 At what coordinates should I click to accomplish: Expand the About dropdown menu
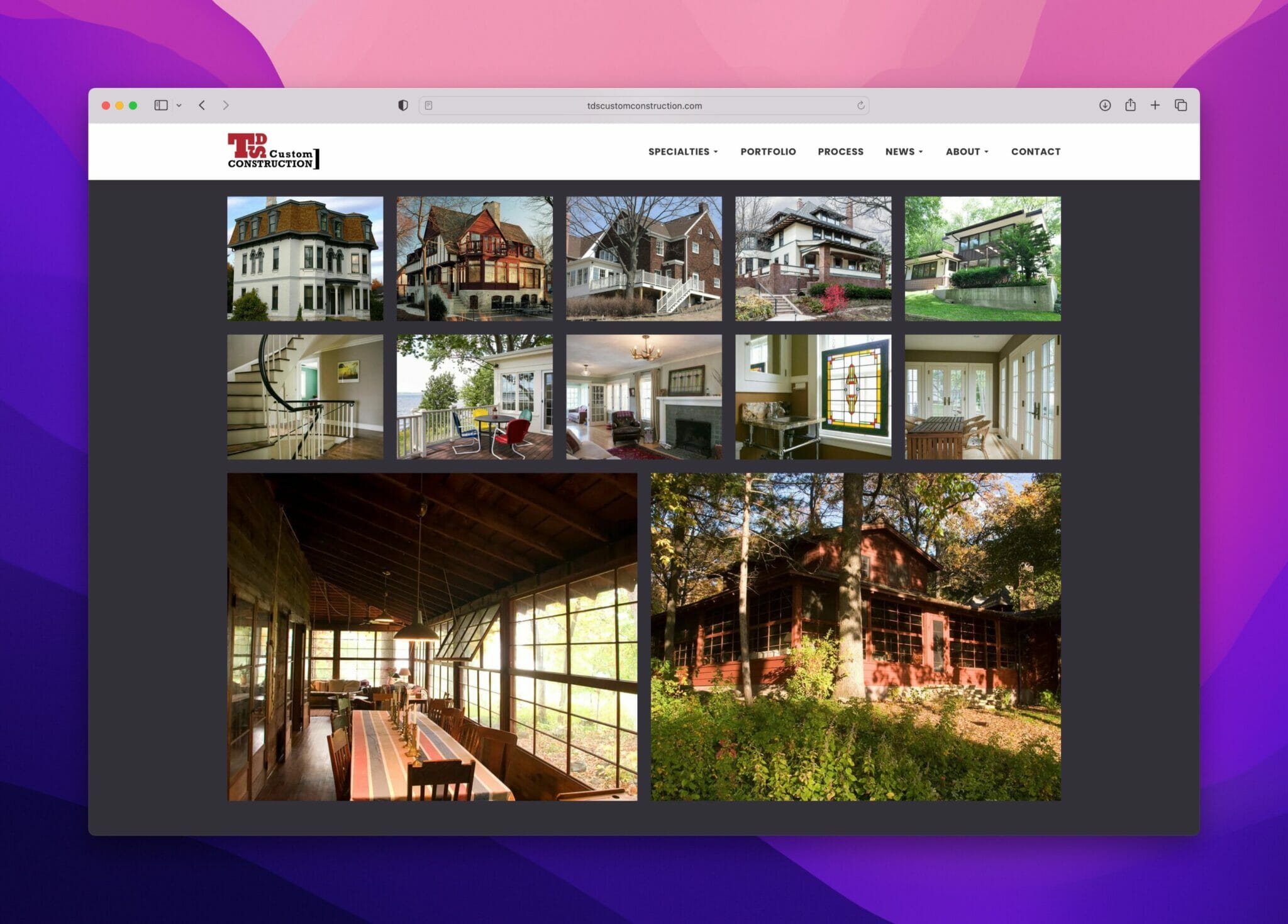click(967, 152)
